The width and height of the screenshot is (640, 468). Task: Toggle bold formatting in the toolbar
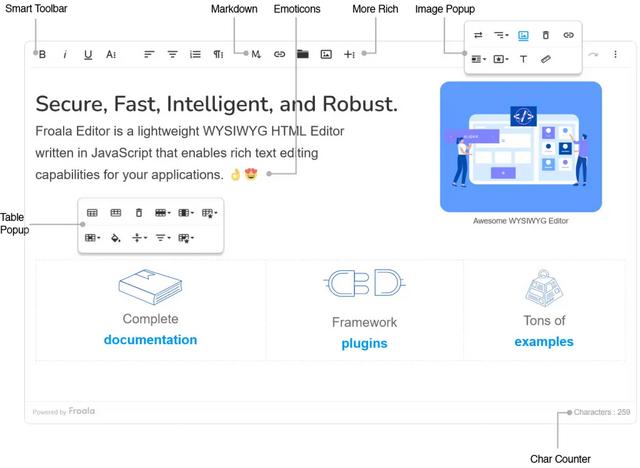click(42, 54)
